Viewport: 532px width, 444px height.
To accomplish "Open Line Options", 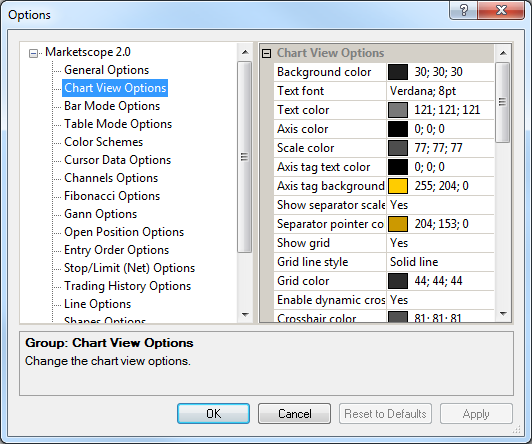I will [97, 304].
